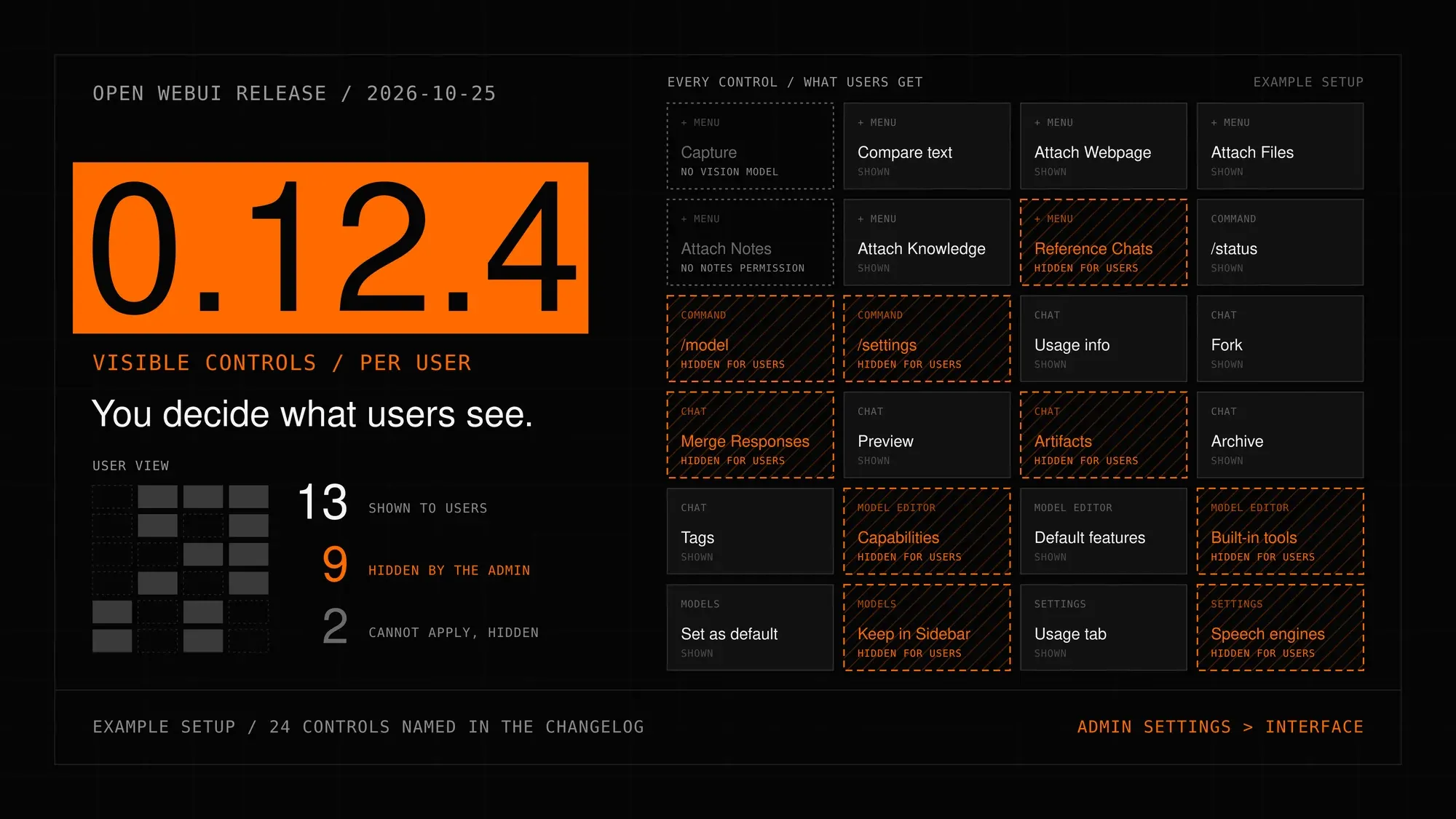Viewport: 1456px width, 819px height.
Task: Click the Artifacts card
Action: (1104, 435)
